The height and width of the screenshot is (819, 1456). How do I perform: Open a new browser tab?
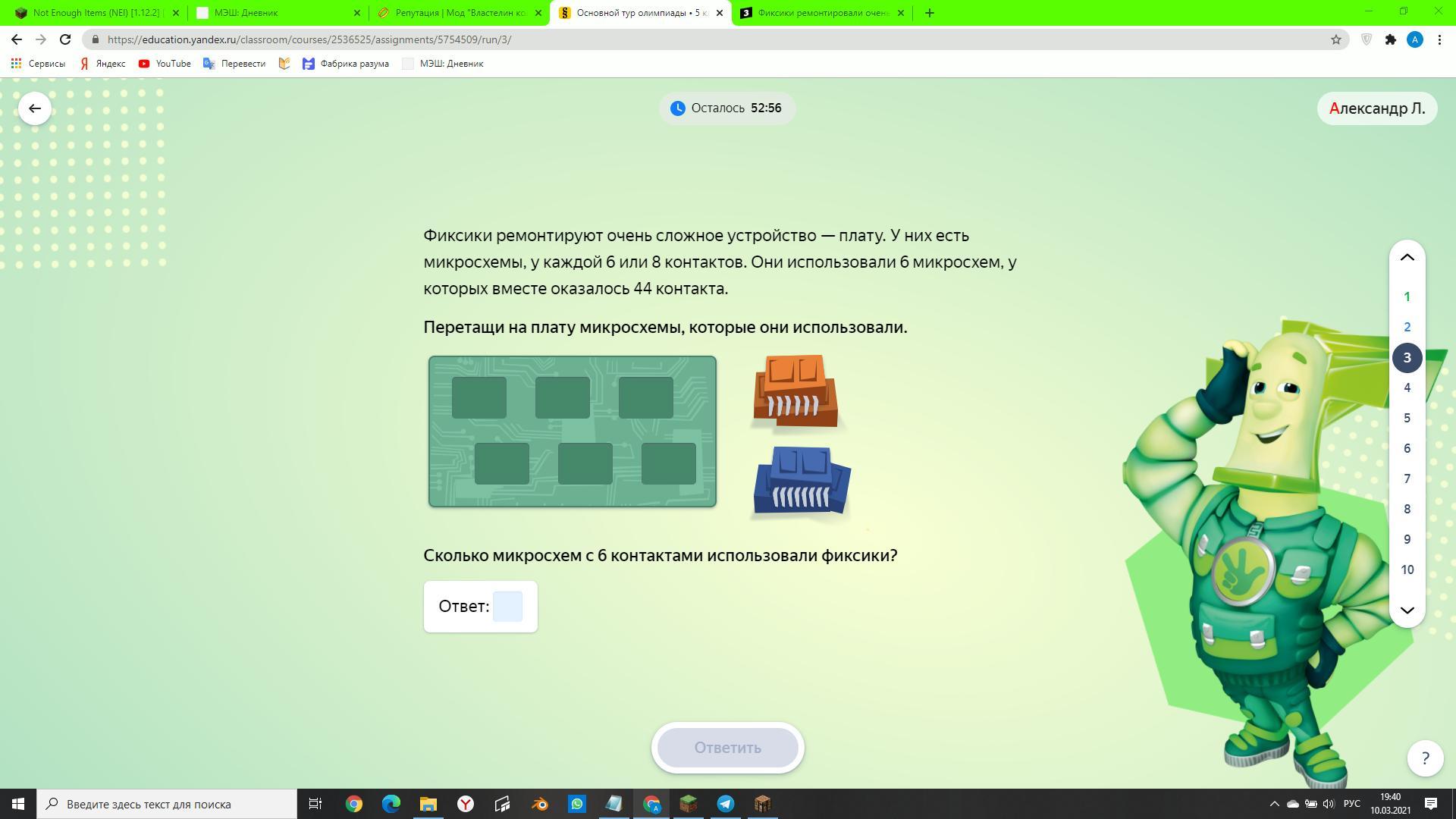coord(929,13)
